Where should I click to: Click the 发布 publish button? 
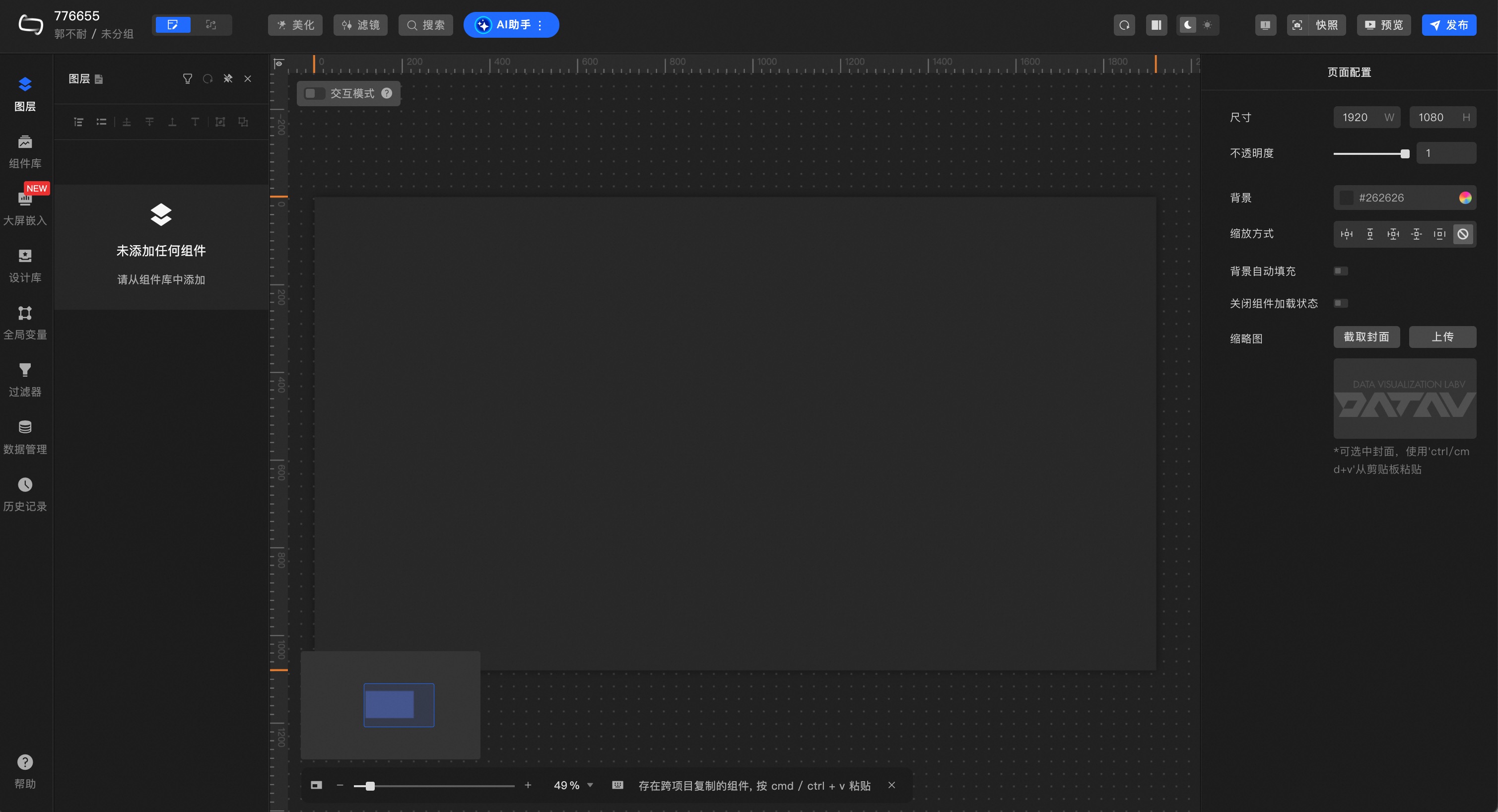coord(1448,25)
